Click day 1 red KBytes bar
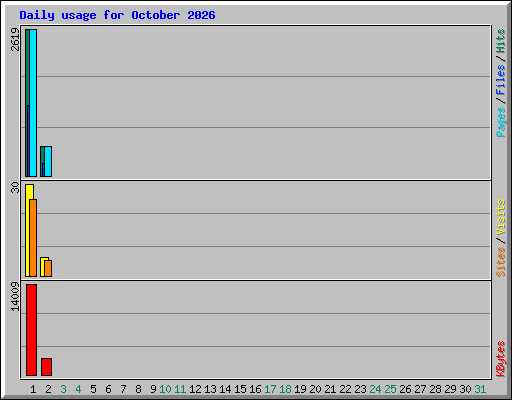The image size is (512, 400). (31, 330)
